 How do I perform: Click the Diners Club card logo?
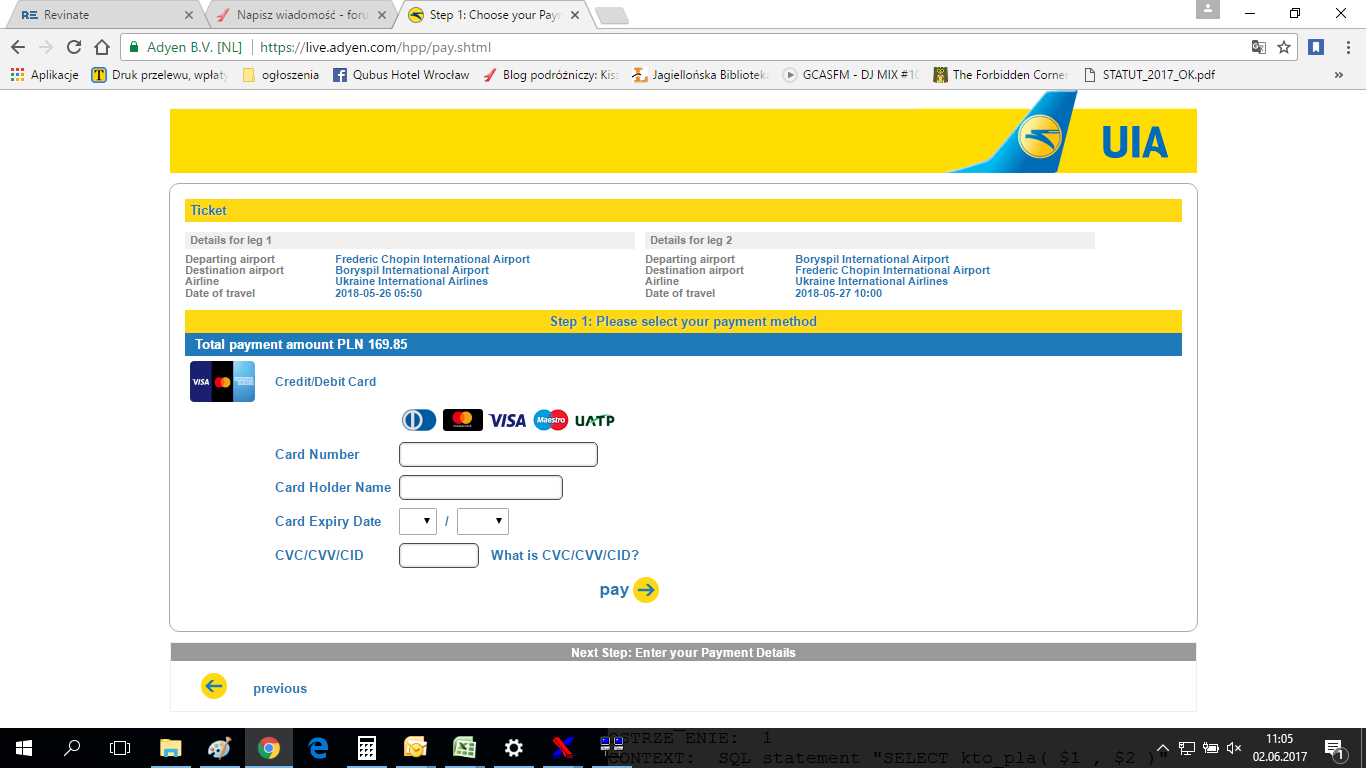coord(419,420)
